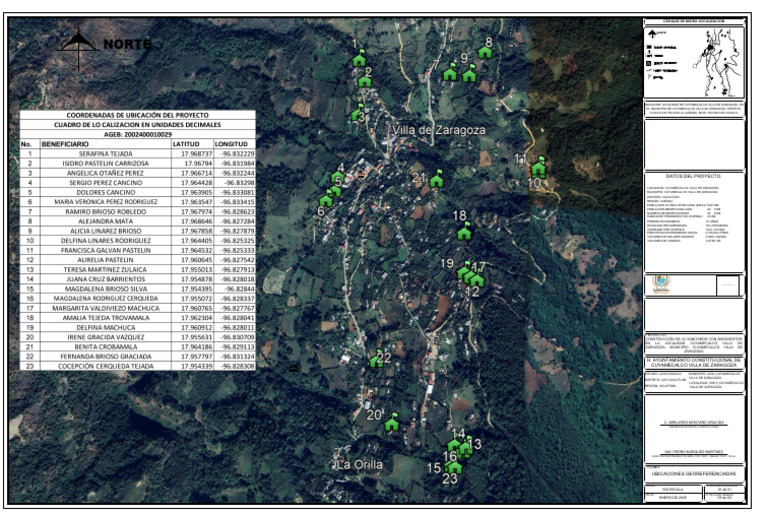Select the DELFINA MACHUCA cell
The width and height of the screenshot is (768, 512).
click(x=106, y=327)
